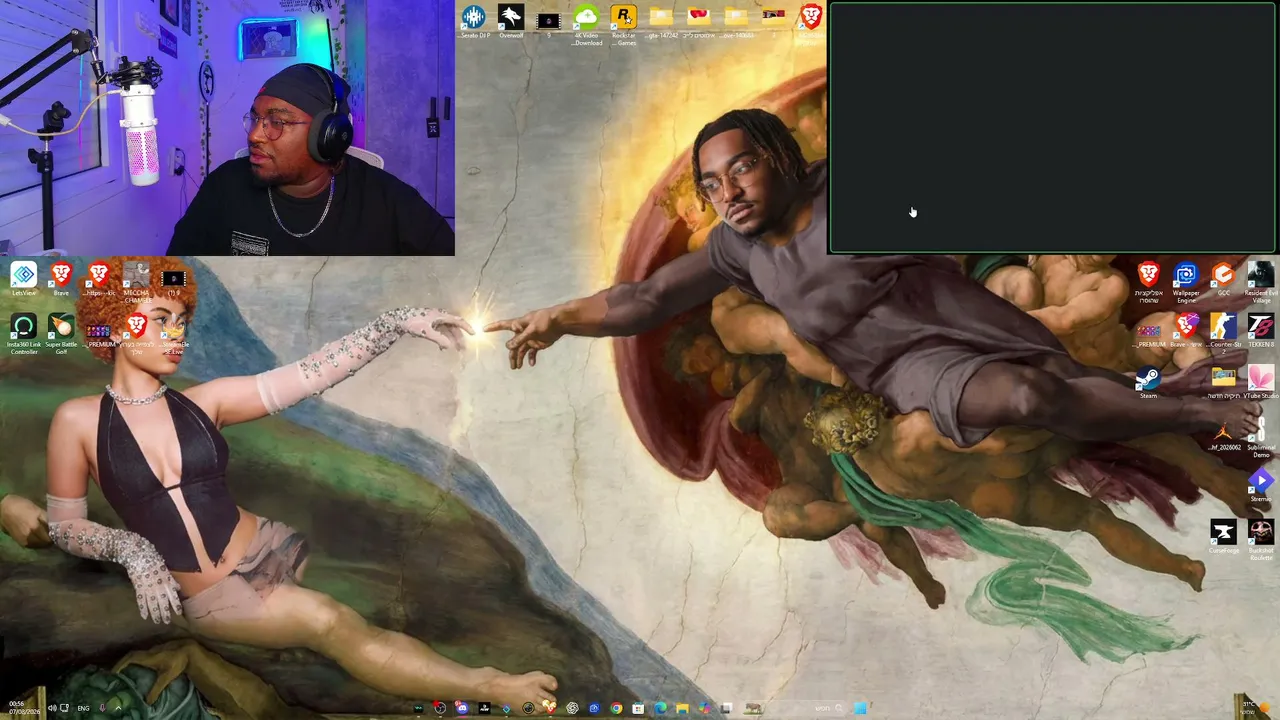
Task: Expand the hidden system tray icons chevron
Action: click(118, 708)
